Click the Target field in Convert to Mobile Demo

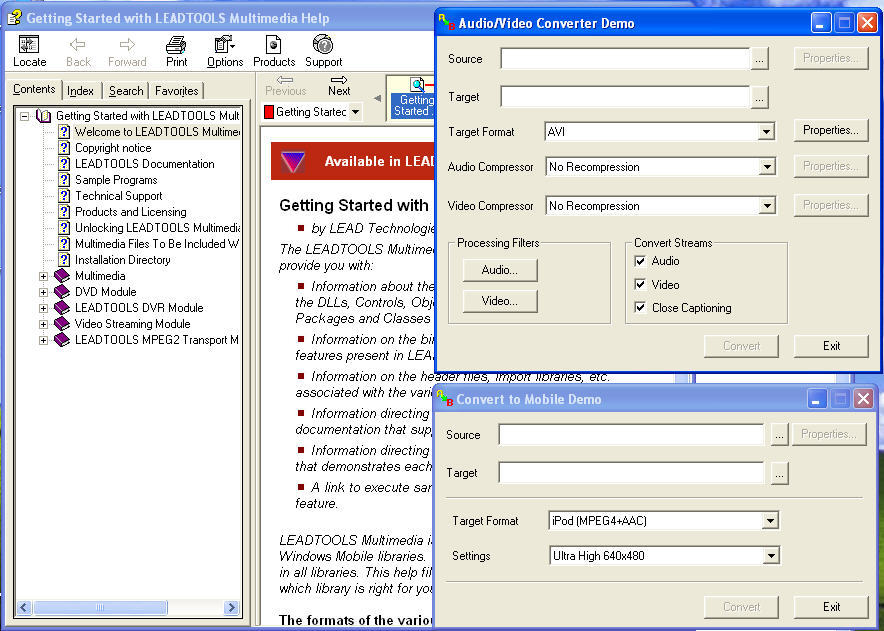tap(631, 473)
